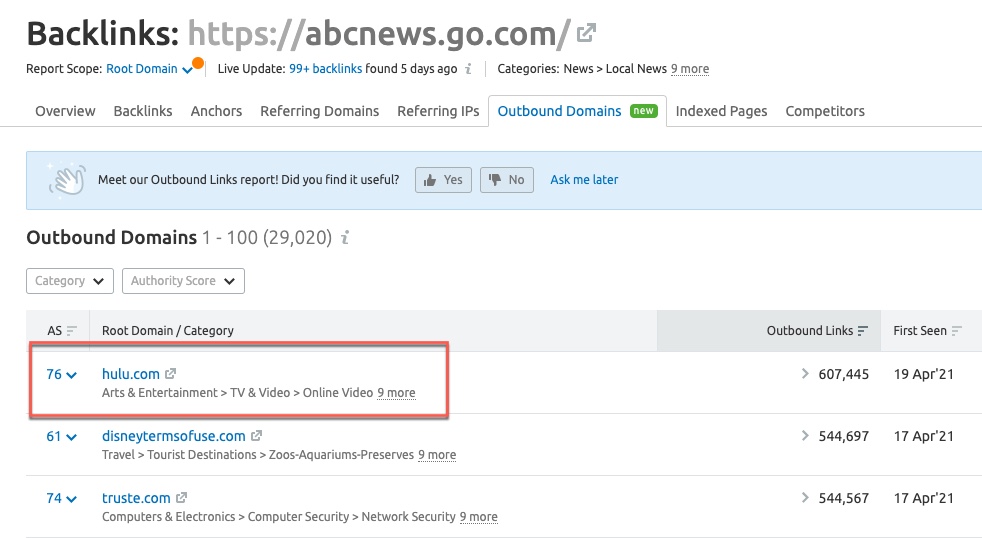Open truste.com domain link

(x=136, y=498)
